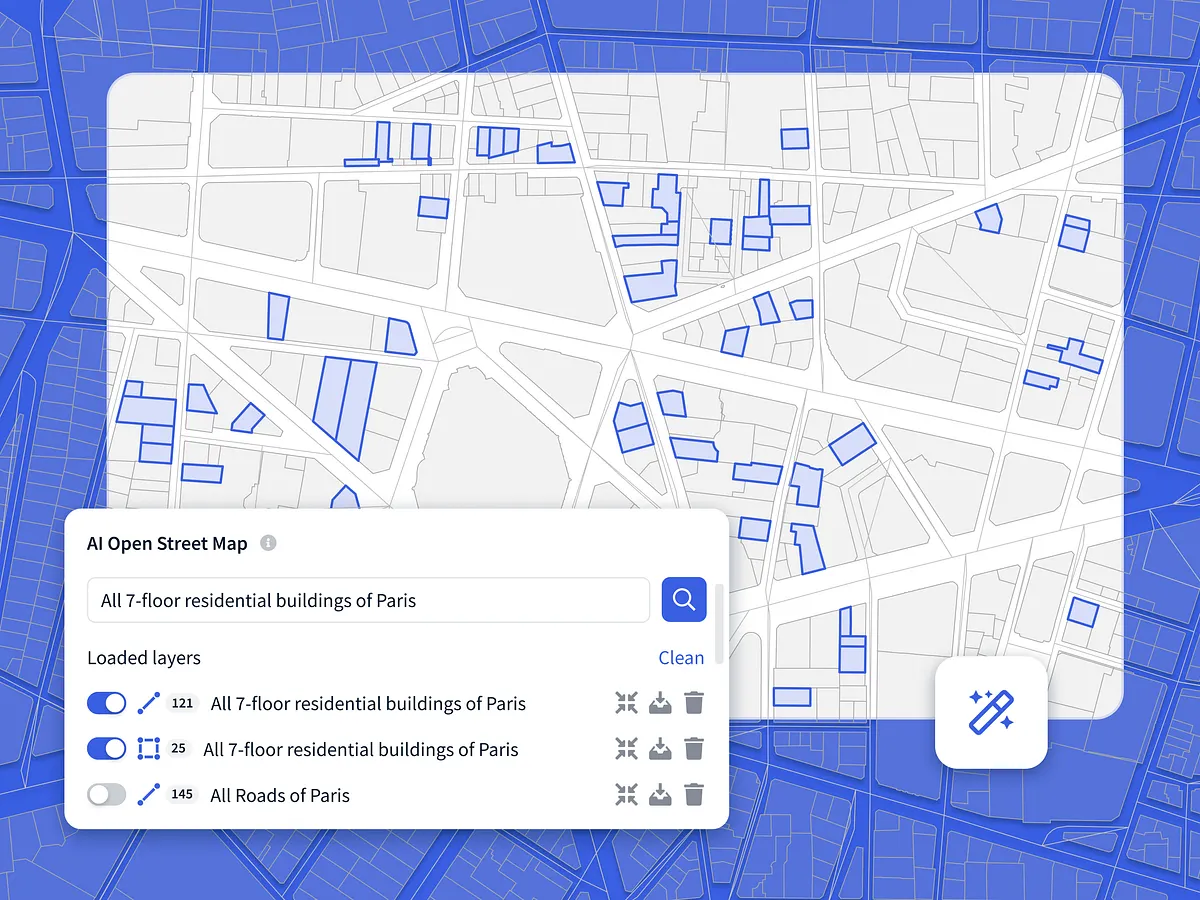Zoom to extent of the 25-feature buildings layer
Viewport: 1200px width, 900px height.
(x=627, y=749)
